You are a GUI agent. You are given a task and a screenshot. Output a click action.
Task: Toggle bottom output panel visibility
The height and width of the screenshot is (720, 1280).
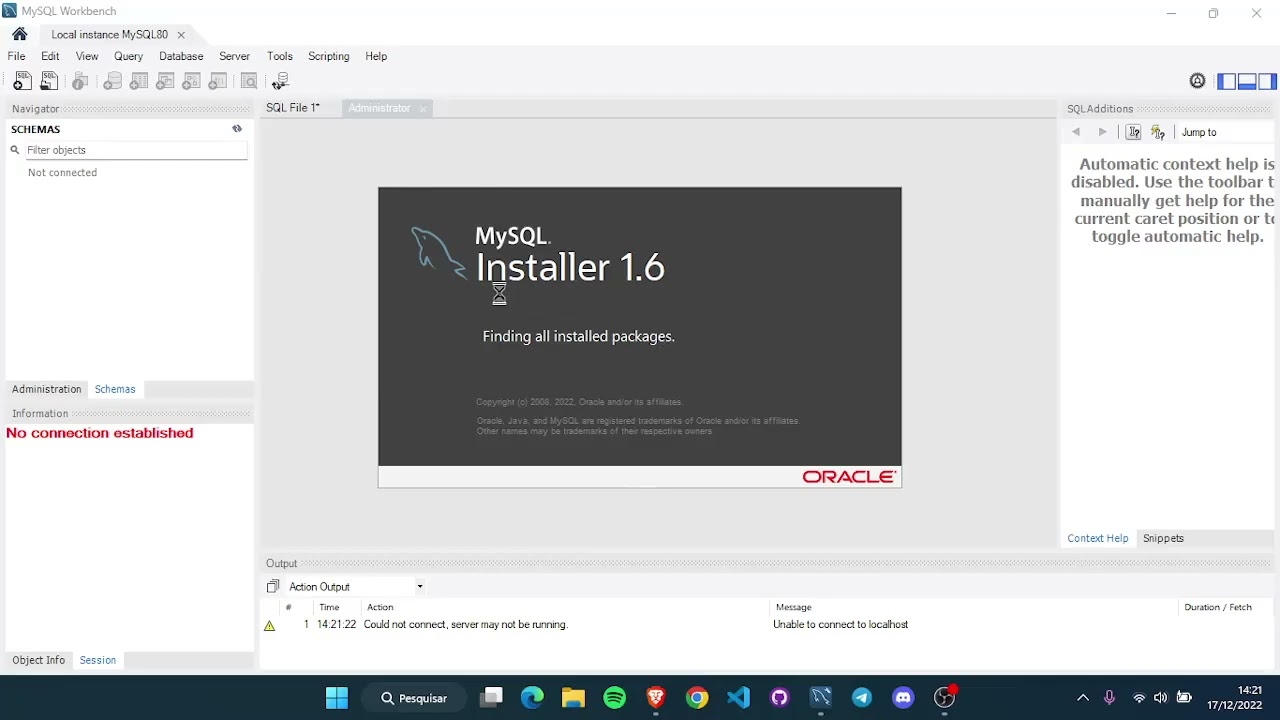[x=1247, y=81]
